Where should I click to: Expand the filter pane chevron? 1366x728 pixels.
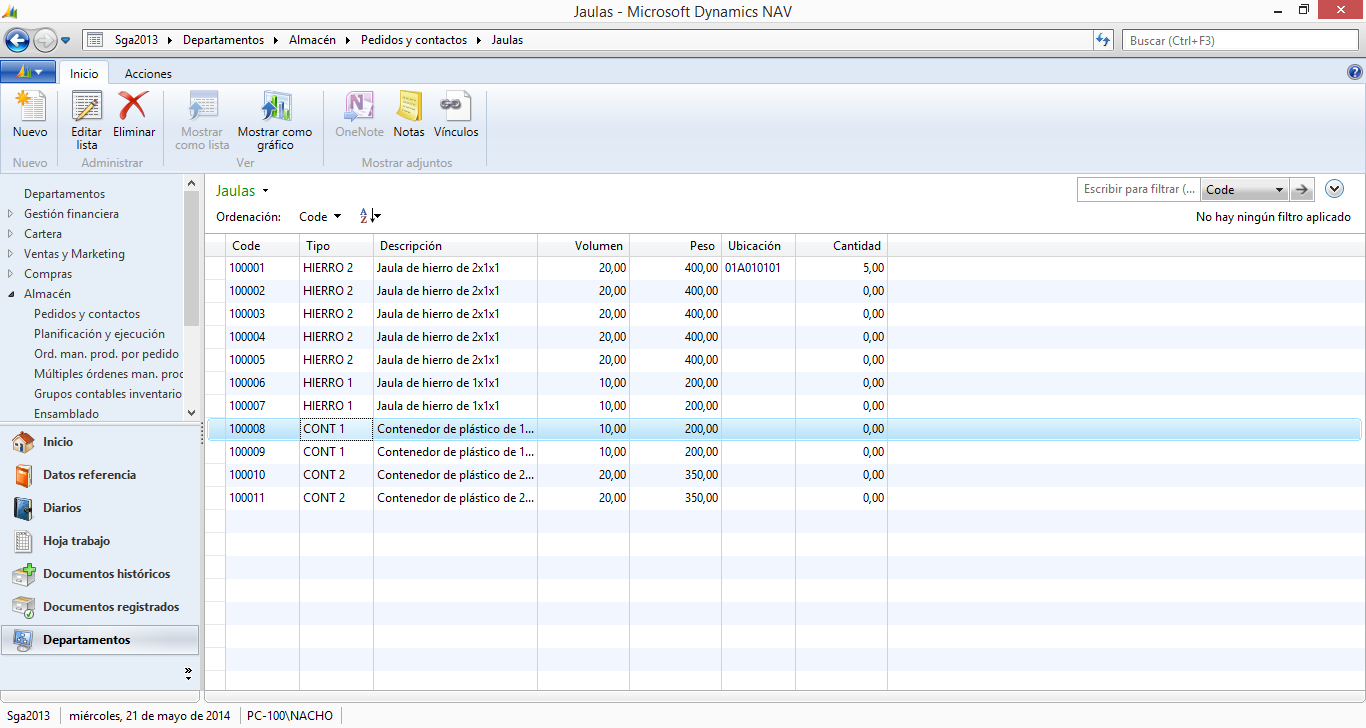1334,189
